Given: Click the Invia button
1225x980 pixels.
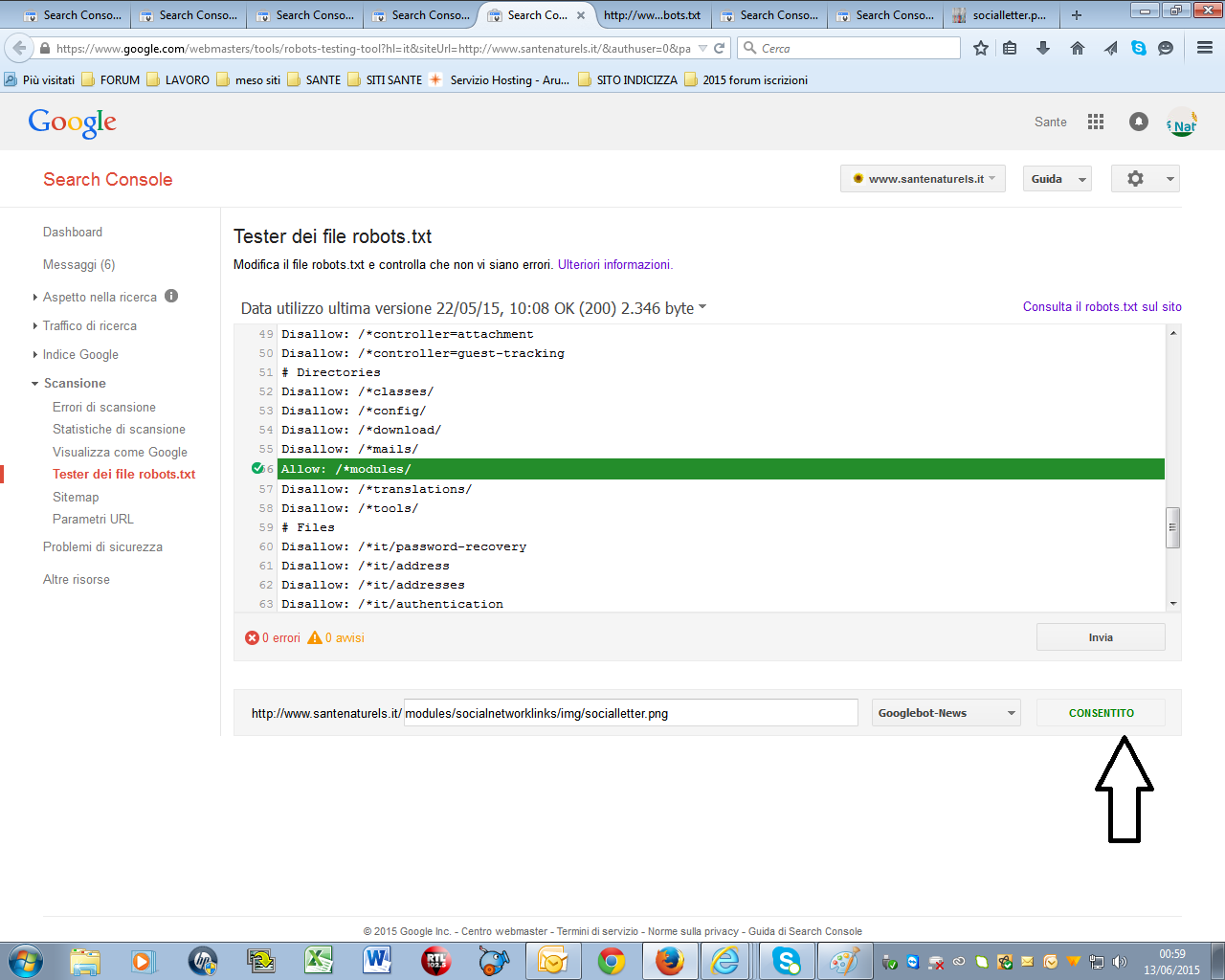Looking at the screenshot, I should tap(1101, 637).
